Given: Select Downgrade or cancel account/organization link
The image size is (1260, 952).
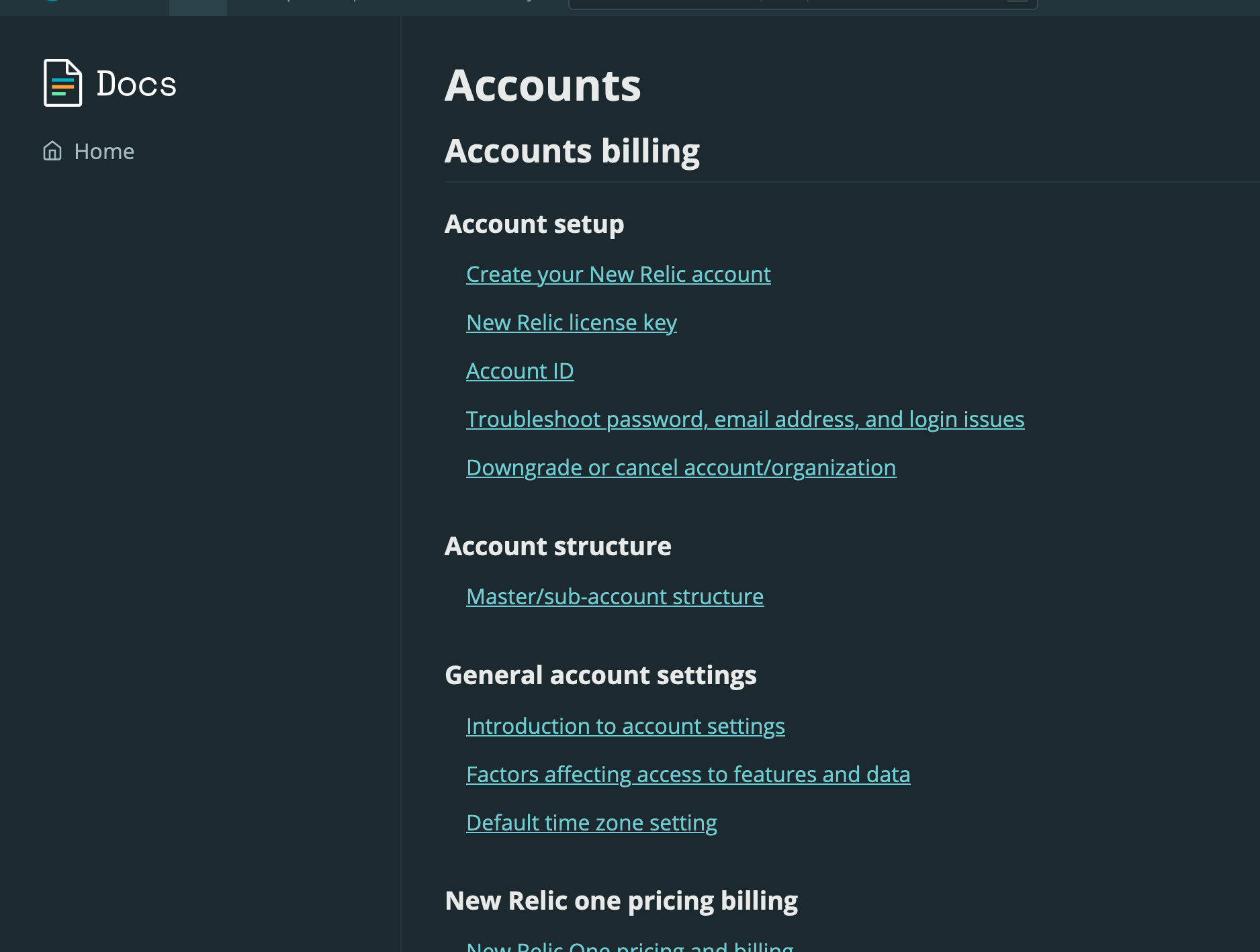Looking at the screenshot, I should click(x=681, y=467).
